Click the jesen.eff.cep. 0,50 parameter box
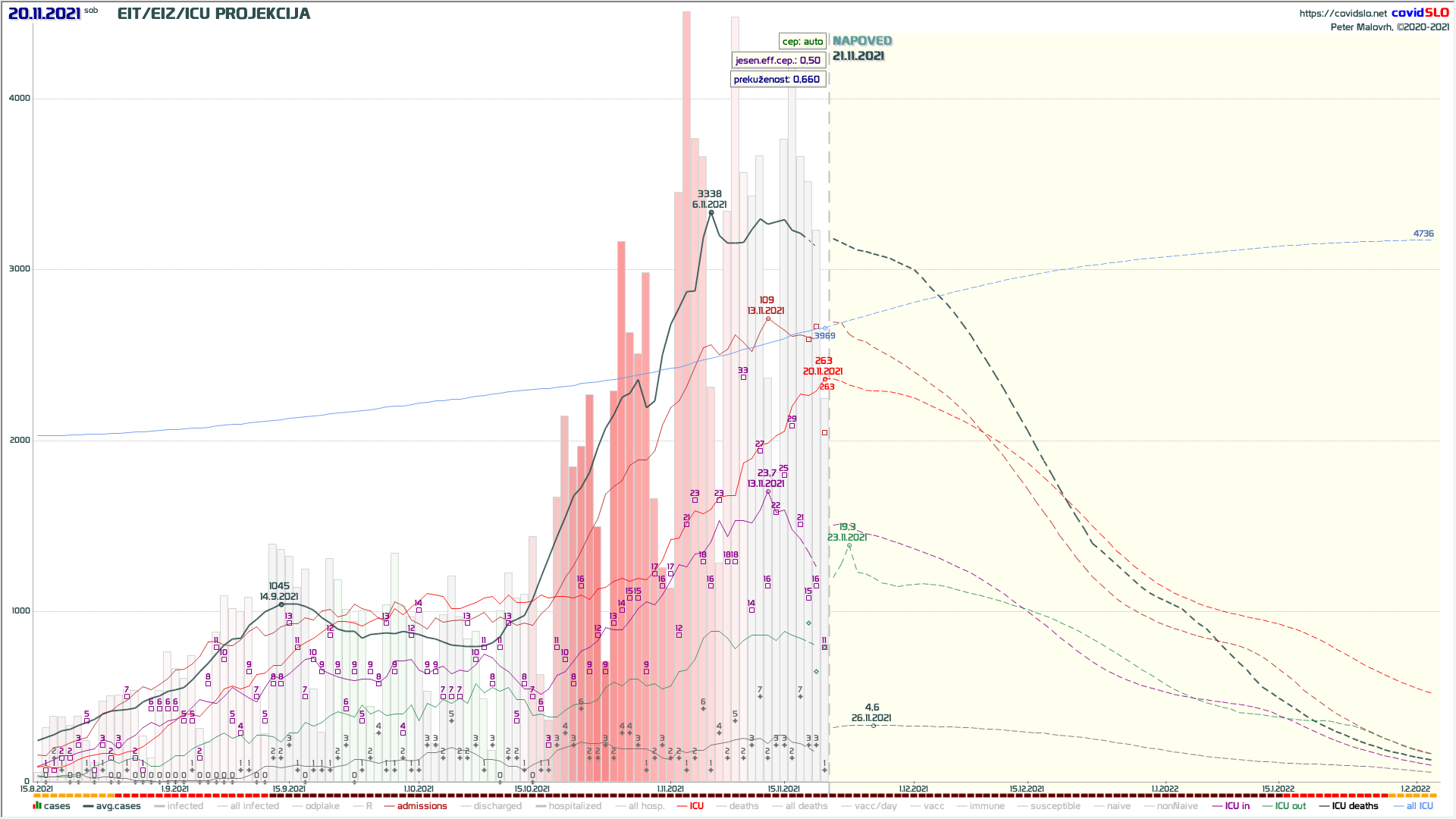The image size is (1456, 819). [x=777, y=60]
